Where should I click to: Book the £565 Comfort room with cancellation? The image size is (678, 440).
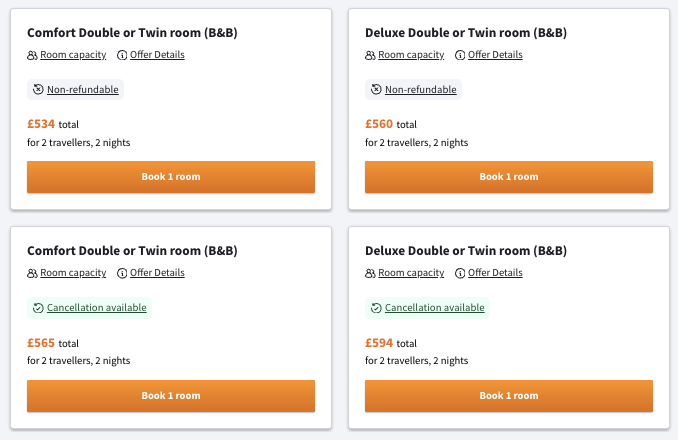[171, 396]
